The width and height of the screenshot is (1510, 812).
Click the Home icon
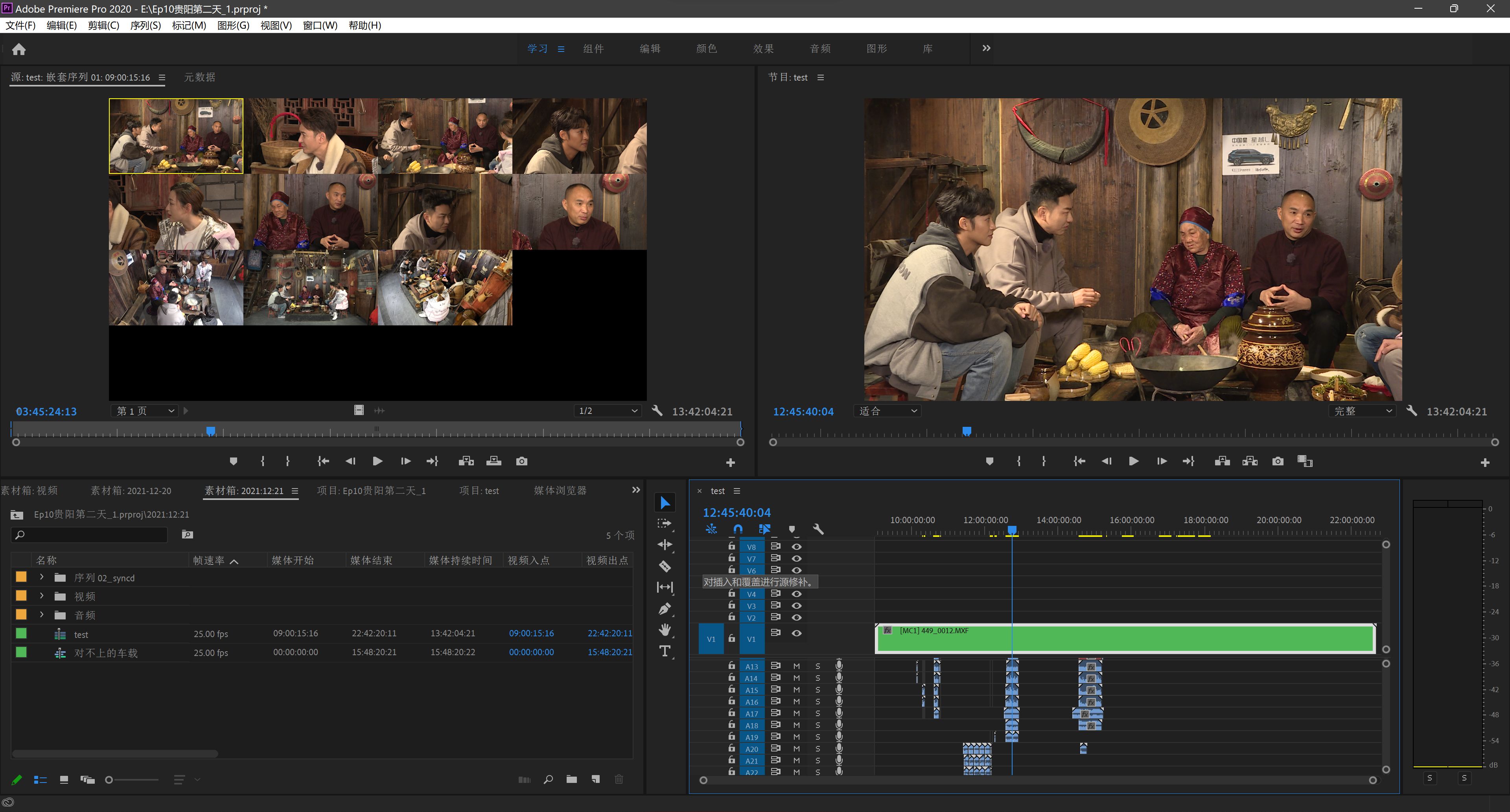(19, 49)
